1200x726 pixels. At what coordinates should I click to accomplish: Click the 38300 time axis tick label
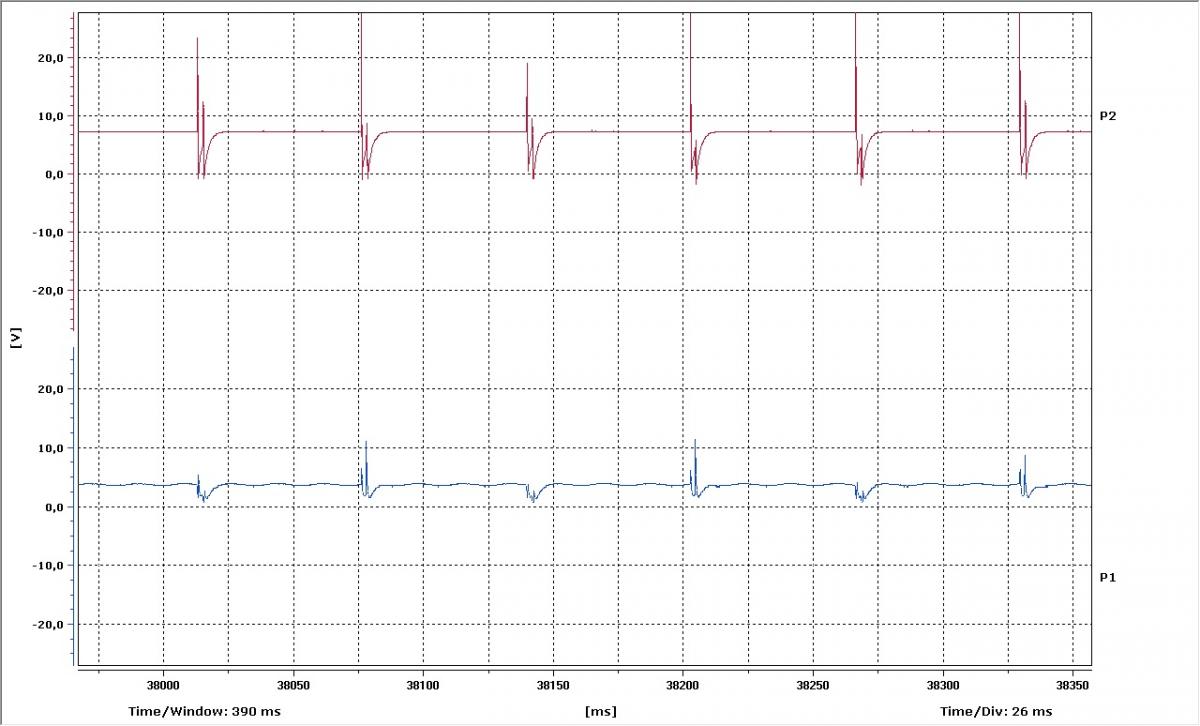[943, 686]
